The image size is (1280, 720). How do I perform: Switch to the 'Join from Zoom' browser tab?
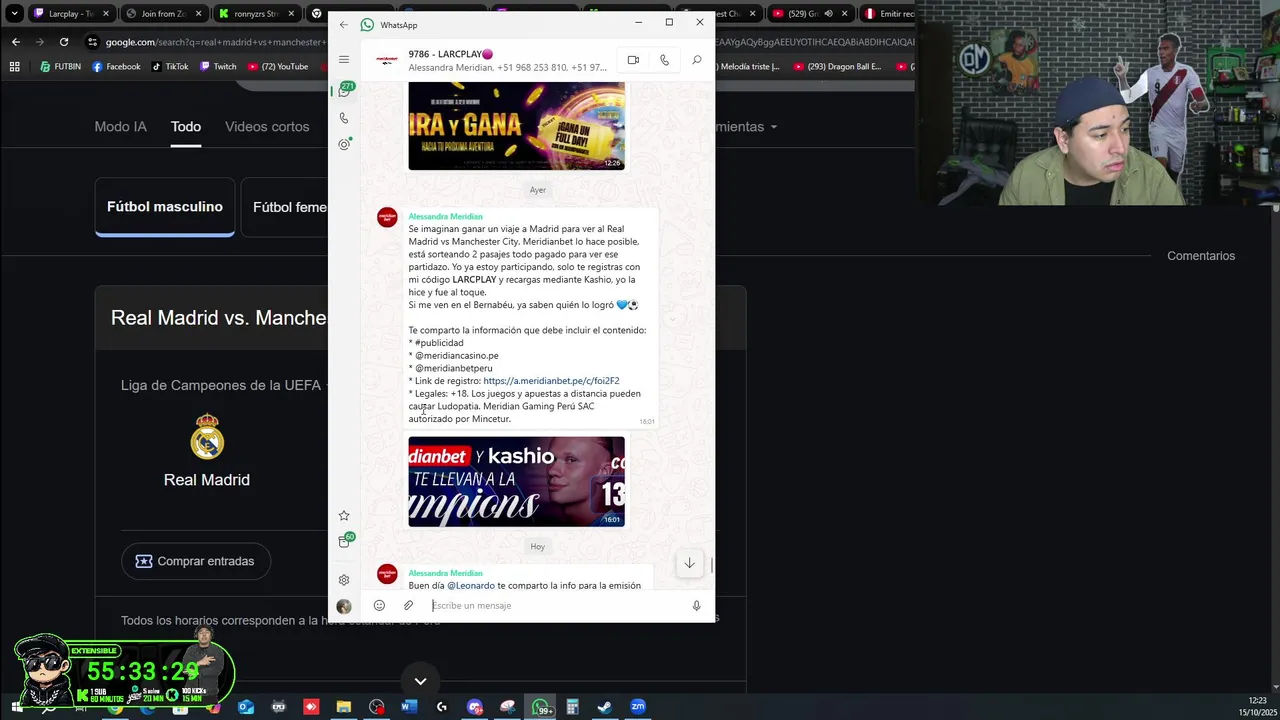pyautogui.click(x=164, y=14)
